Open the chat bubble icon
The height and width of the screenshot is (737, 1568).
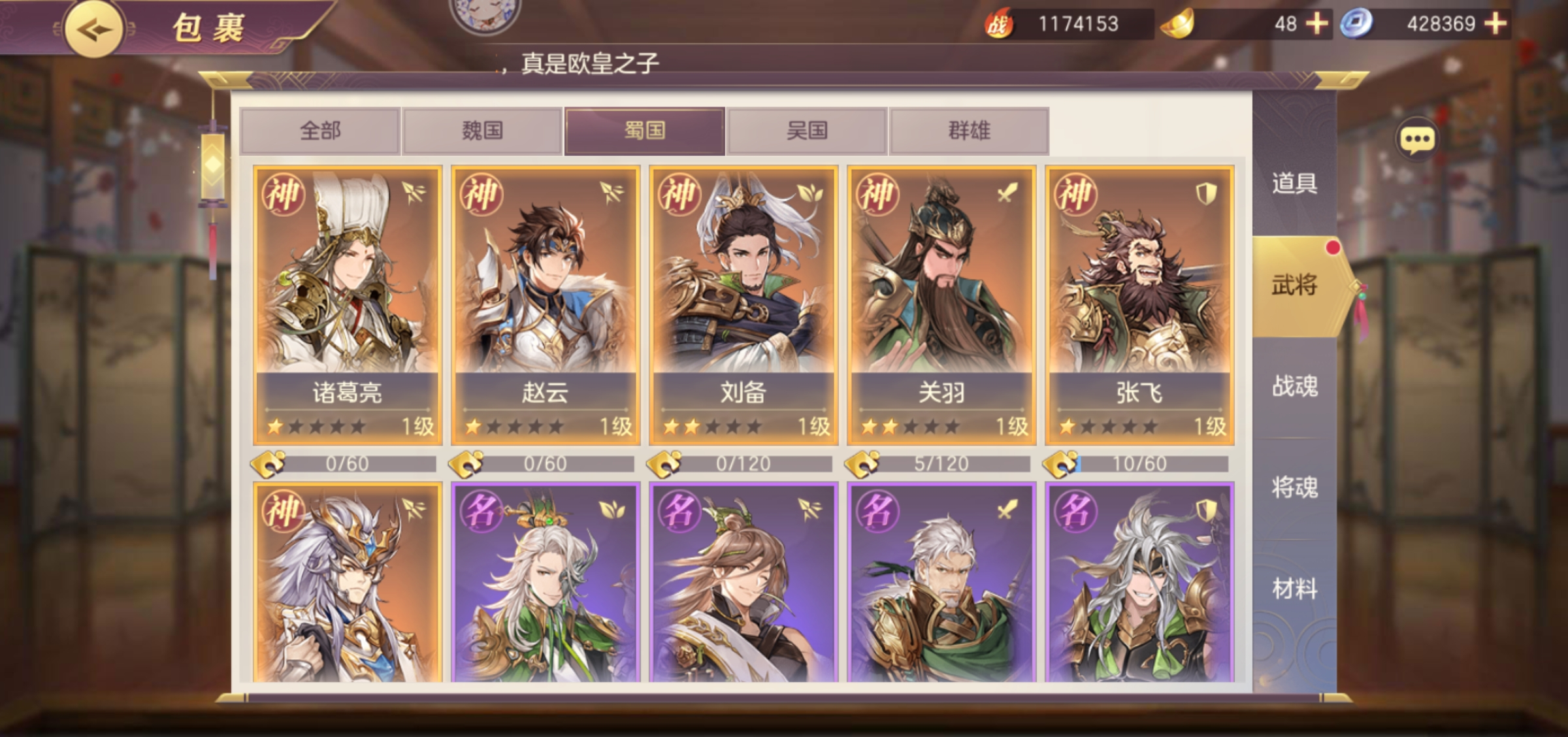pyautogui.click(x=1416, y=140)
